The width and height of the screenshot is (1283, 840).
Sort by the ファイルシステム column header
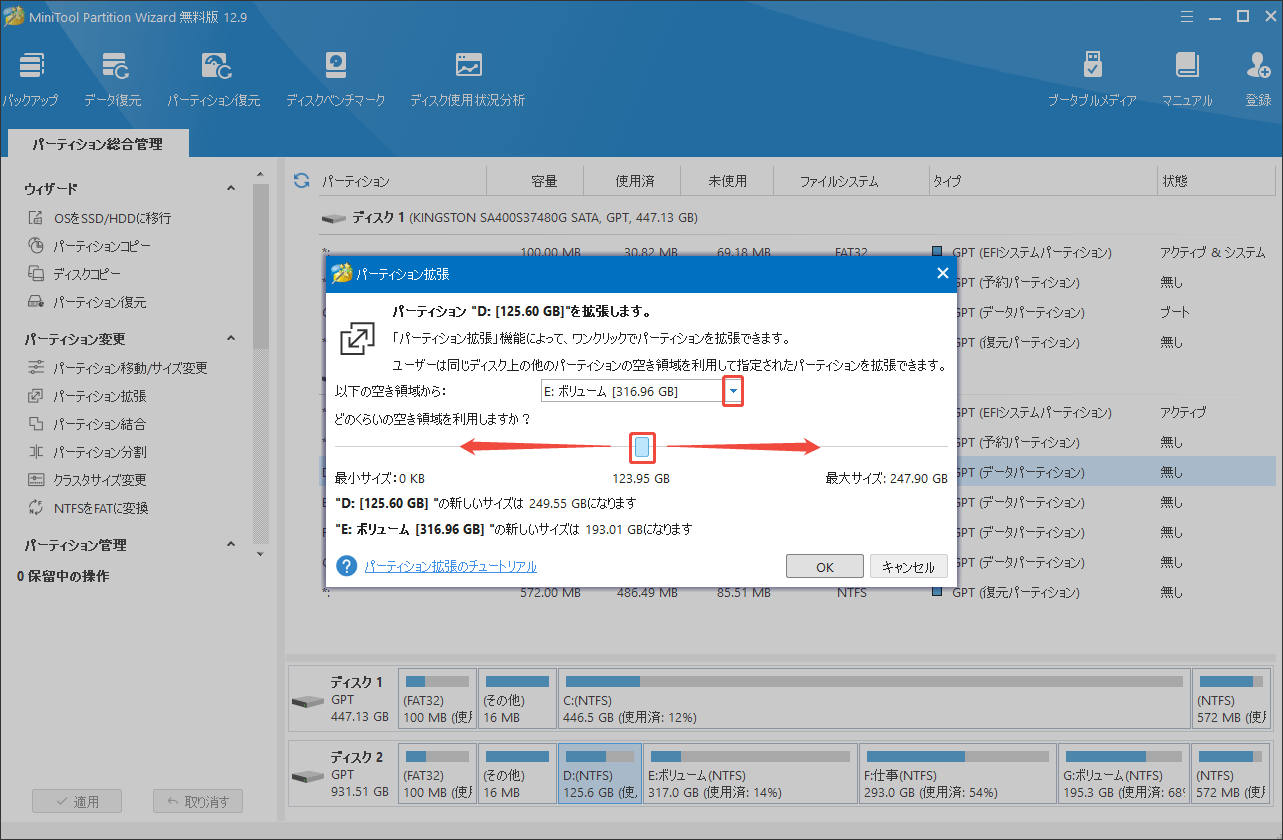(839, 181)
